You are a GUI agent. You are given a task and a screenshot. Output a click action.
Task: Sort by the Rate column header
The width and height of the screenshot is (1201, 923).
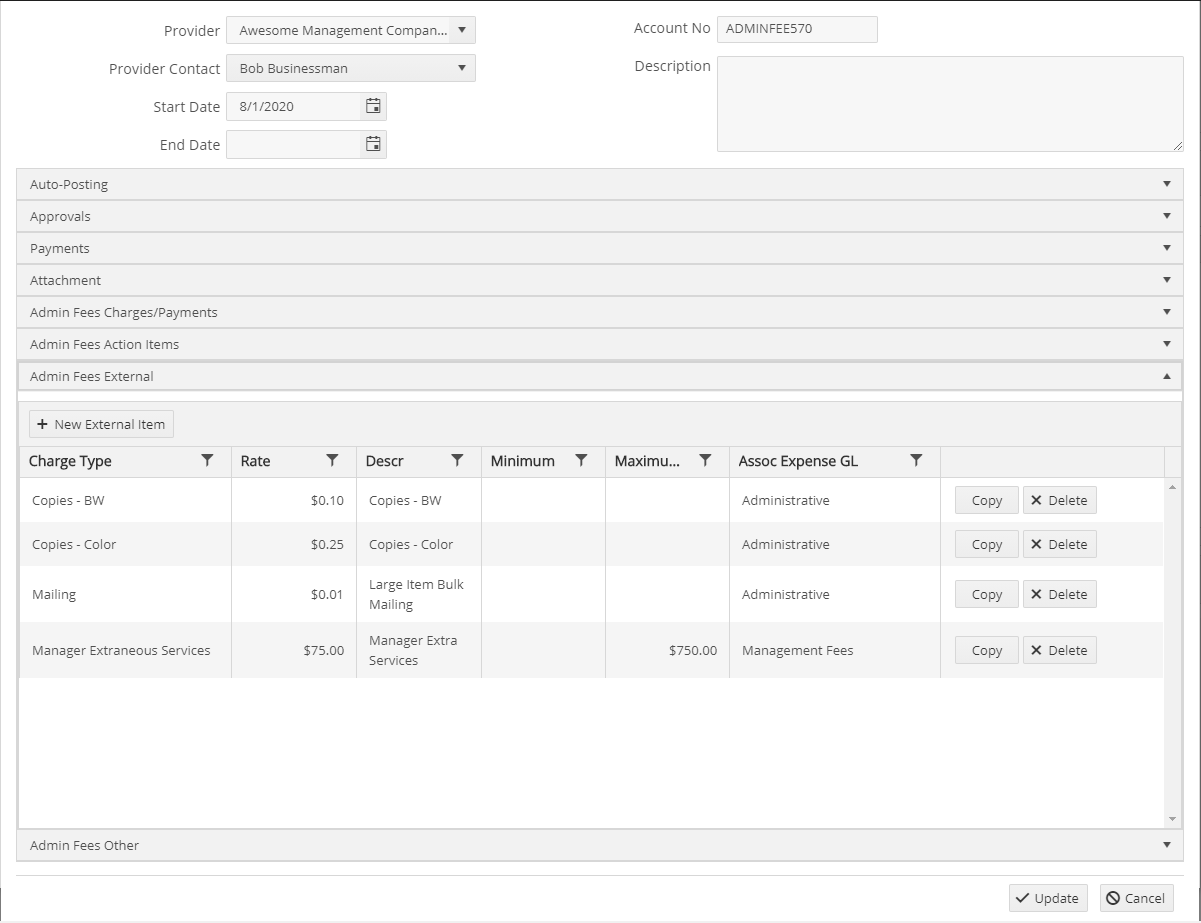point(255,461)
